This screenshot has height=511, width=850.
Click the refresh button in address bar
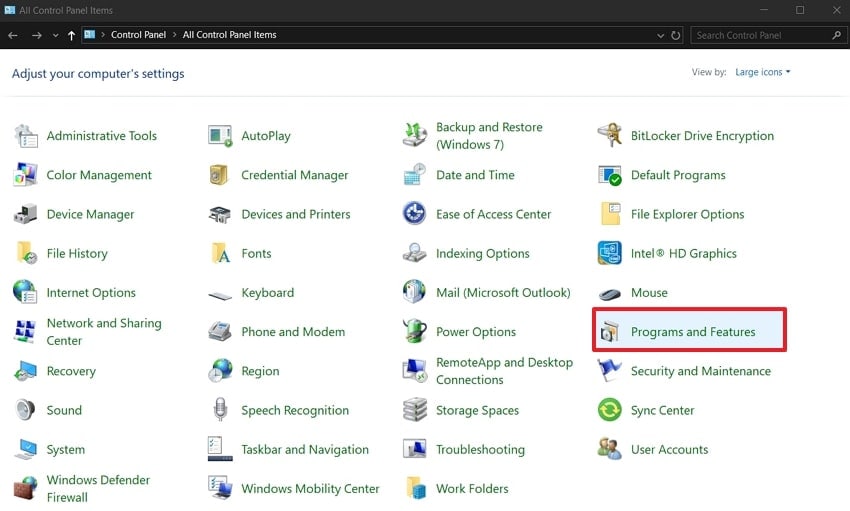coord(676,35)
